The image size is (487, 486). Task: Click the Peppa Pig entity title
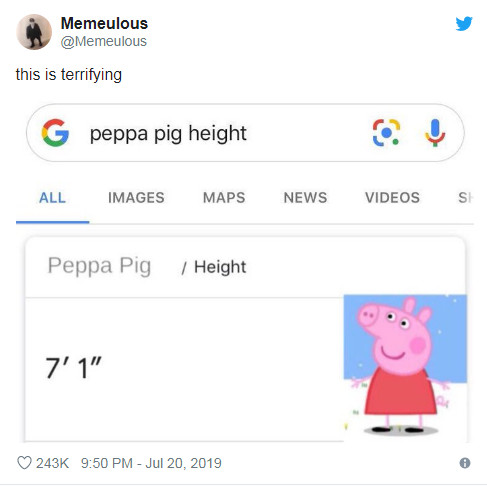tap(99, 266)
